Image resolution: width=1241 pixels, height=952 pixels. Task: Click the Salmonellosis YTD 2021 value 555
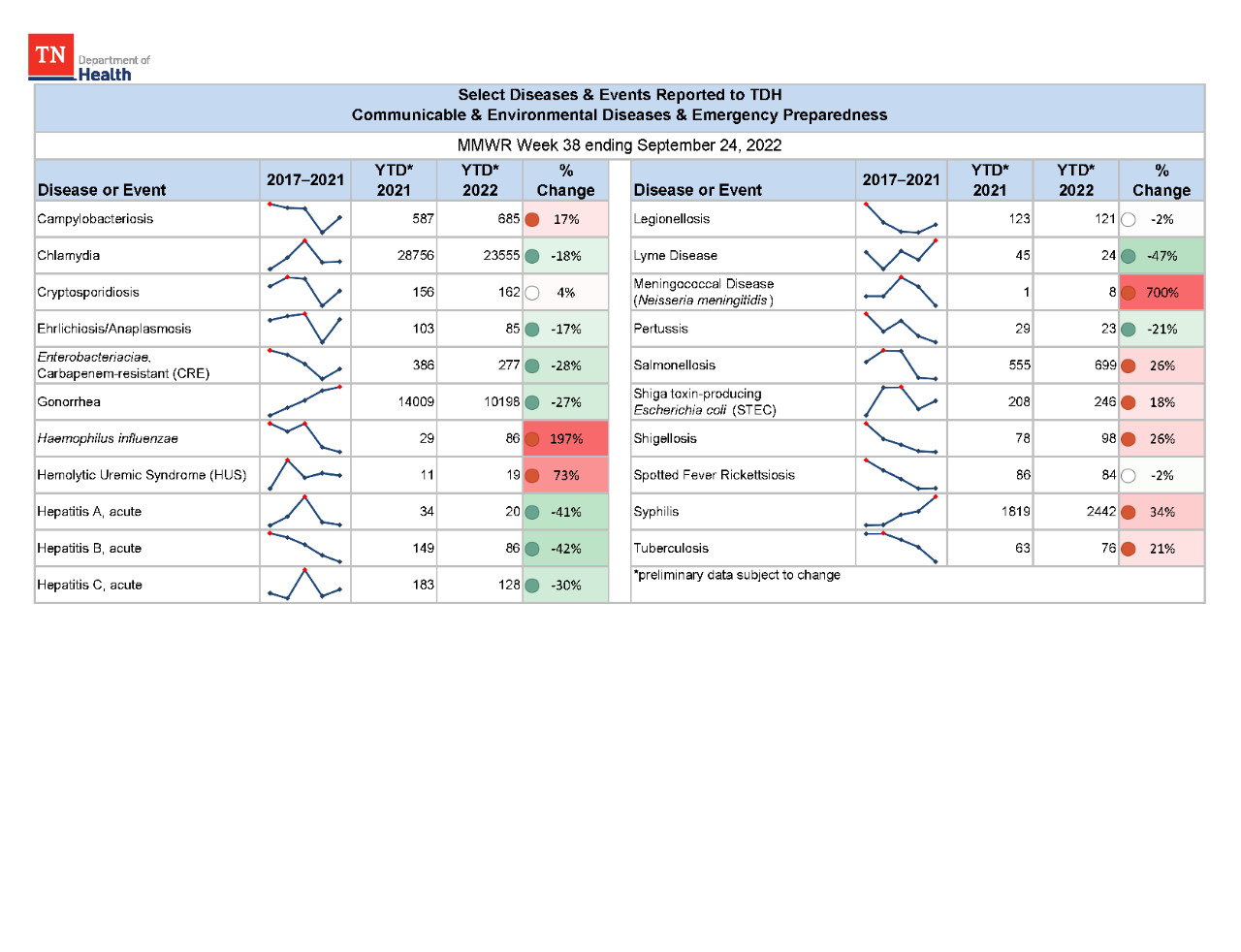pyautogui.click(x=1019, y=365)
